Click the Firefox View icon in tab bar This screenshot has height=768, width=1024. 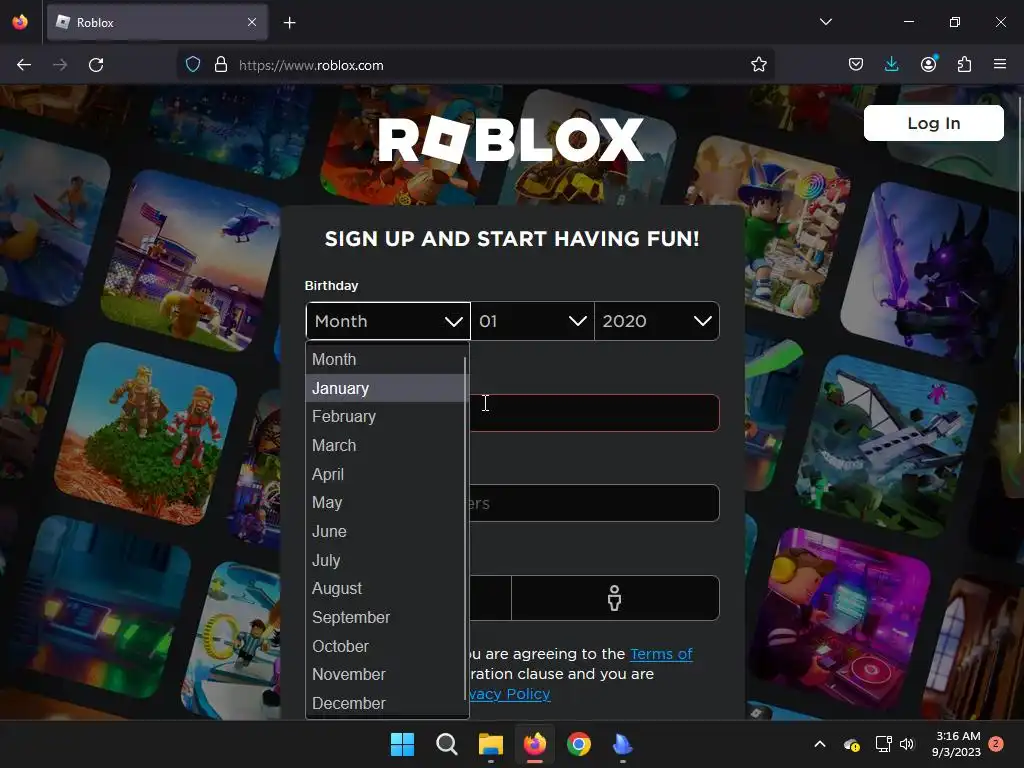(20, 22)
